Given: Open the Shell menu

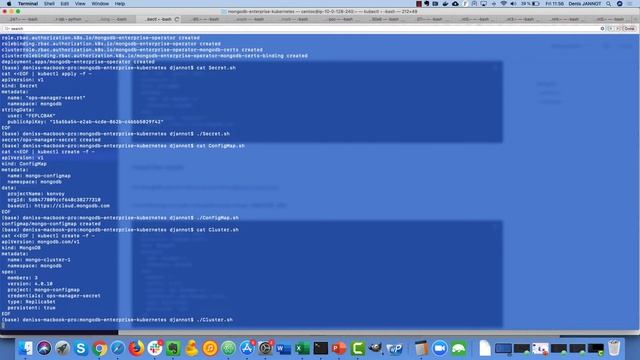Looking at the screenshot, I should pos(49,4).
